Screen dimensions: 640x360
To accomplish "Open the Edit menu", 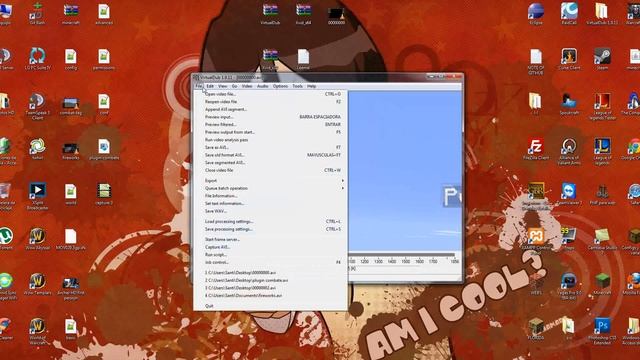I will coord(210,86).
